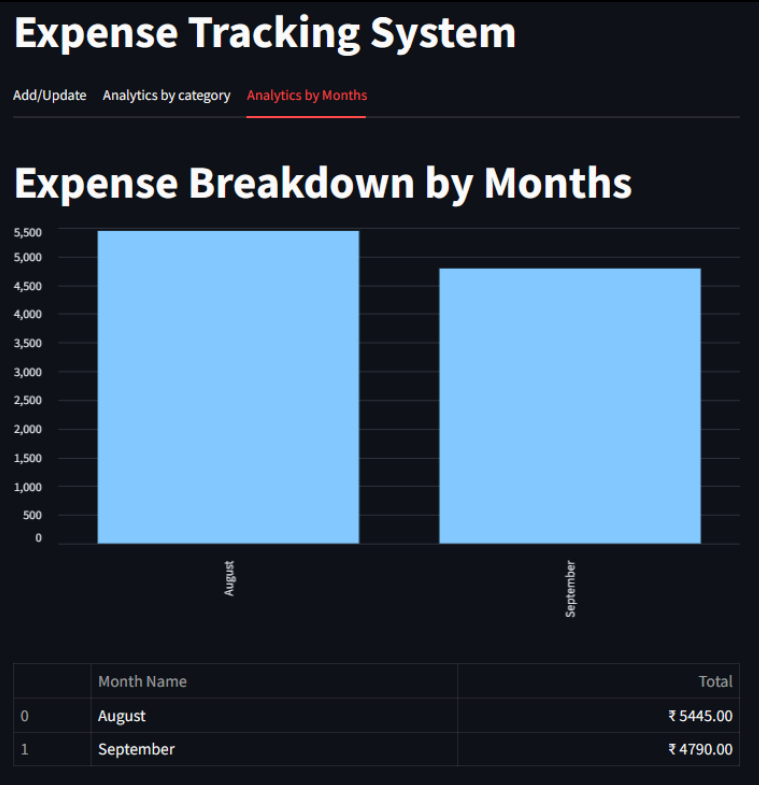Viewport: 759px width, 785px height.
Task: Click the Total column header
Action: 714,681
